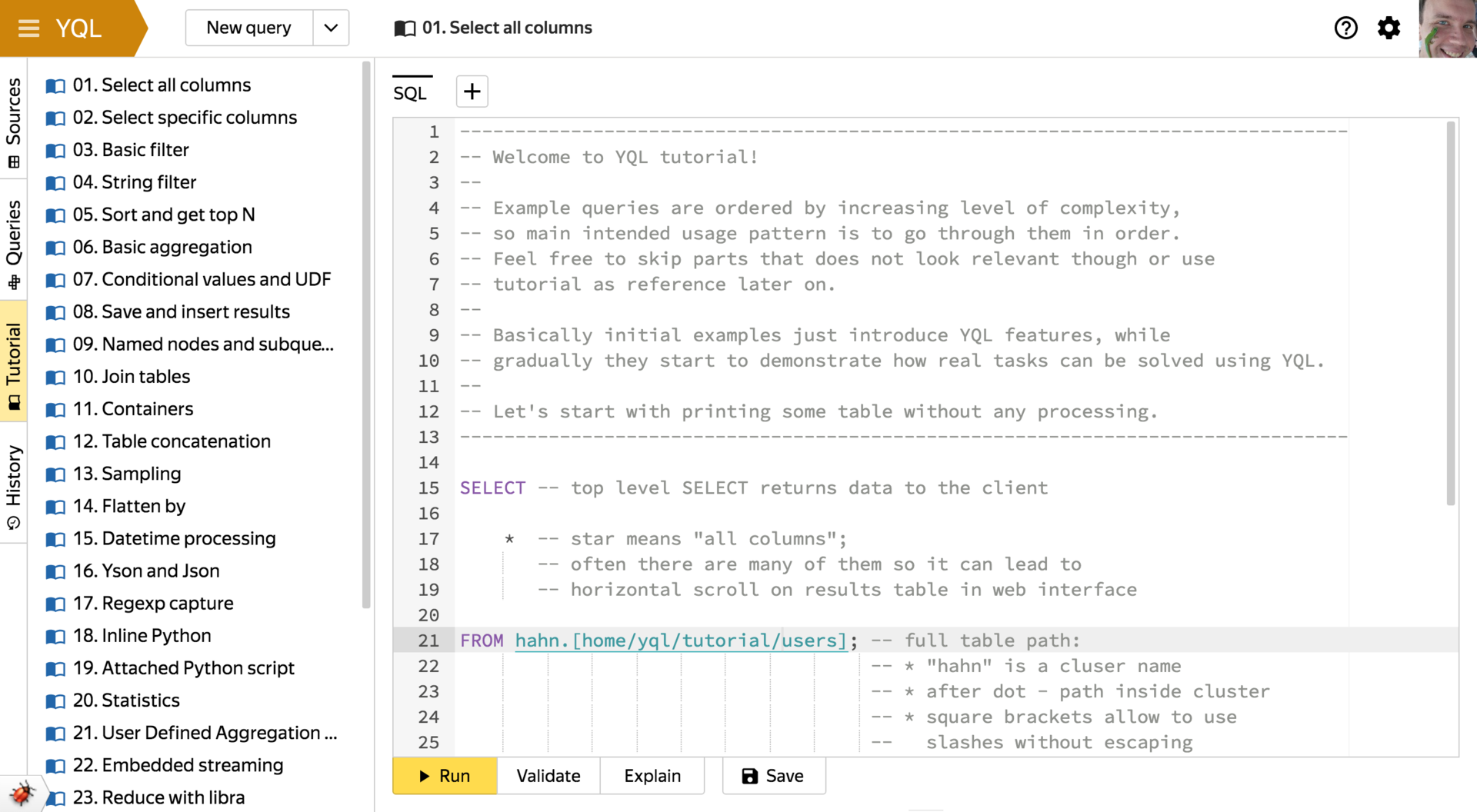The image size is (1477, 812).
Task: Click the New query button
Action: pos(248,28)
